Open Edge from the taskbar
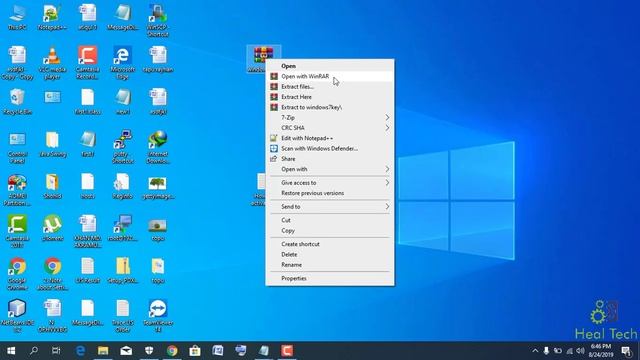This screenshot has width=640, height=360. (80, 351)
